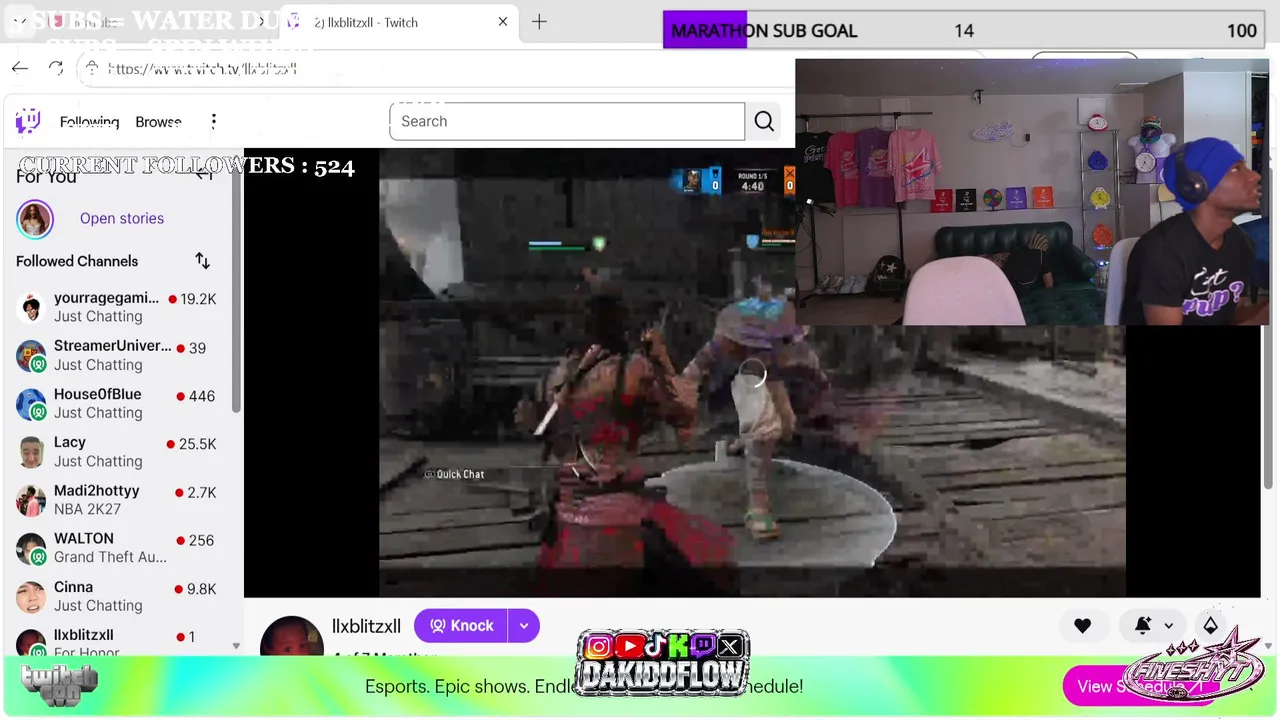Viewport: 1280px width, 720px height.
Task: Click the WALTON channel avatar
Action: (x=31, y=548)
